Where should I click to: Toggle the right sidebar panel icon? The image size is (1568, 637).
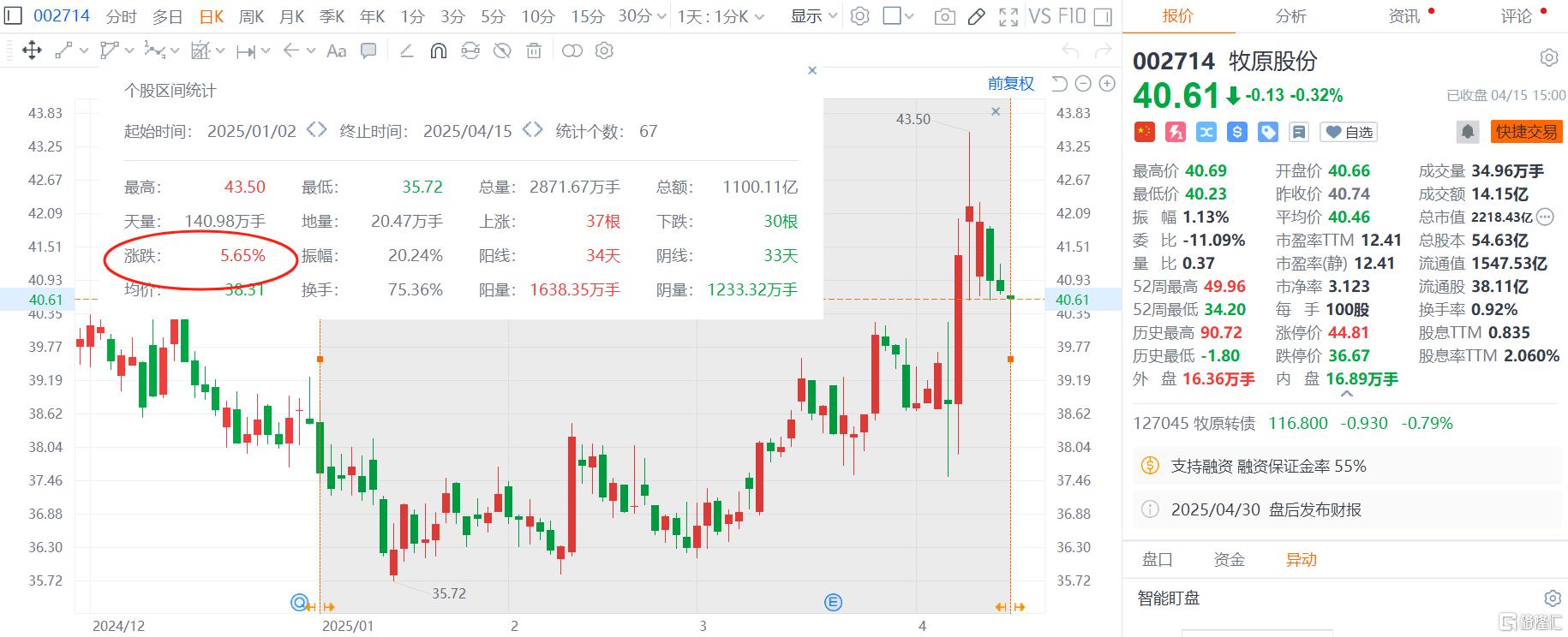[1104, 16]
